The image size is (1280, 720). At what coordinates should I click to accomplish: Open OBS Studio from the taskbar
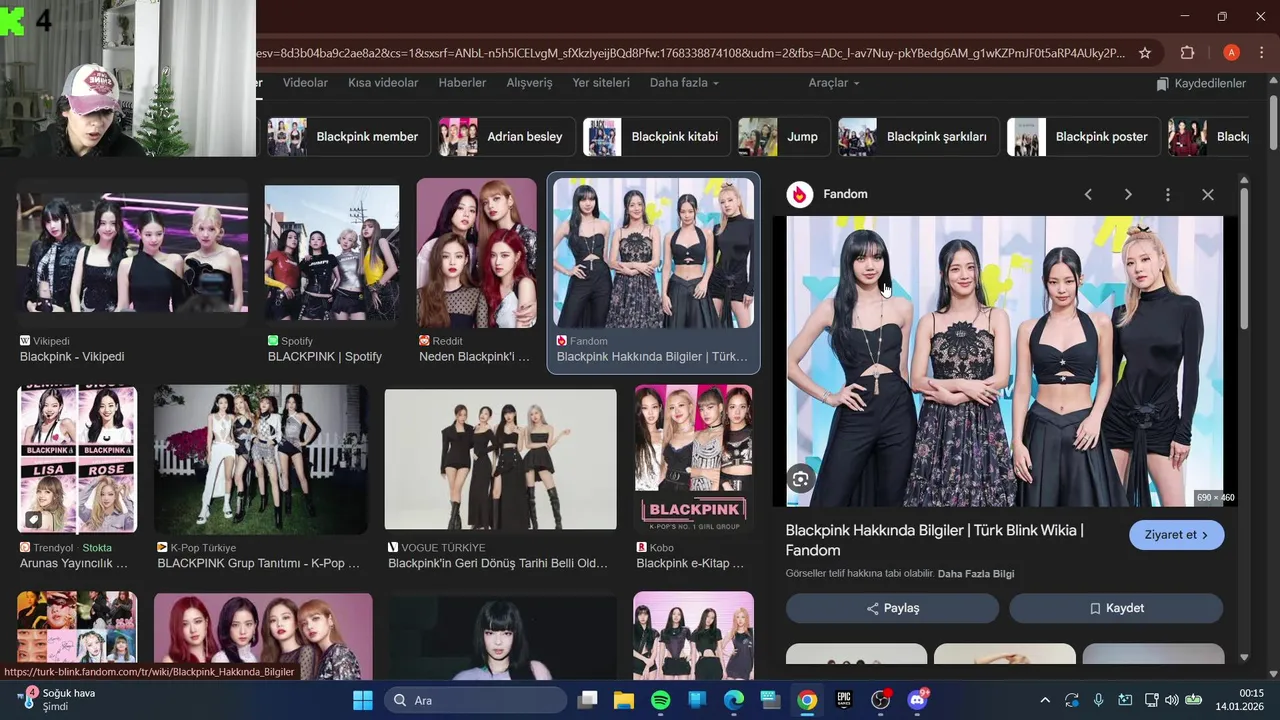880,700
